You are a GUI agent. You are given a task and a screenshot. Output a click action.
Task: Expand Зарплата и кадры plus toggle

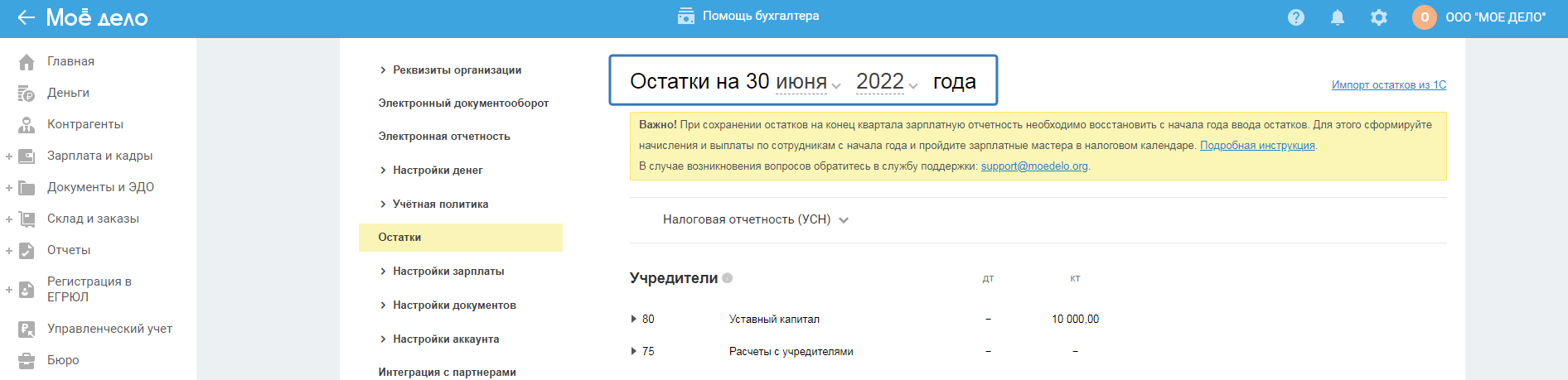pos(9,156)
